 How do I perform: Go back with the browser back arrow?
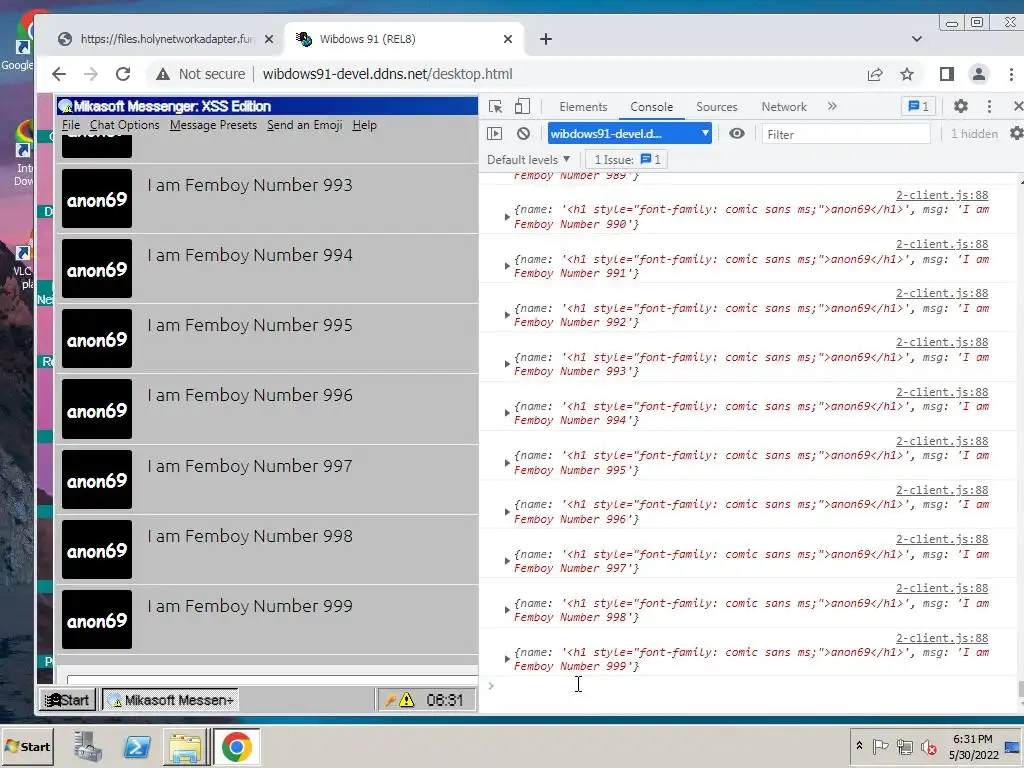[59, 74]
